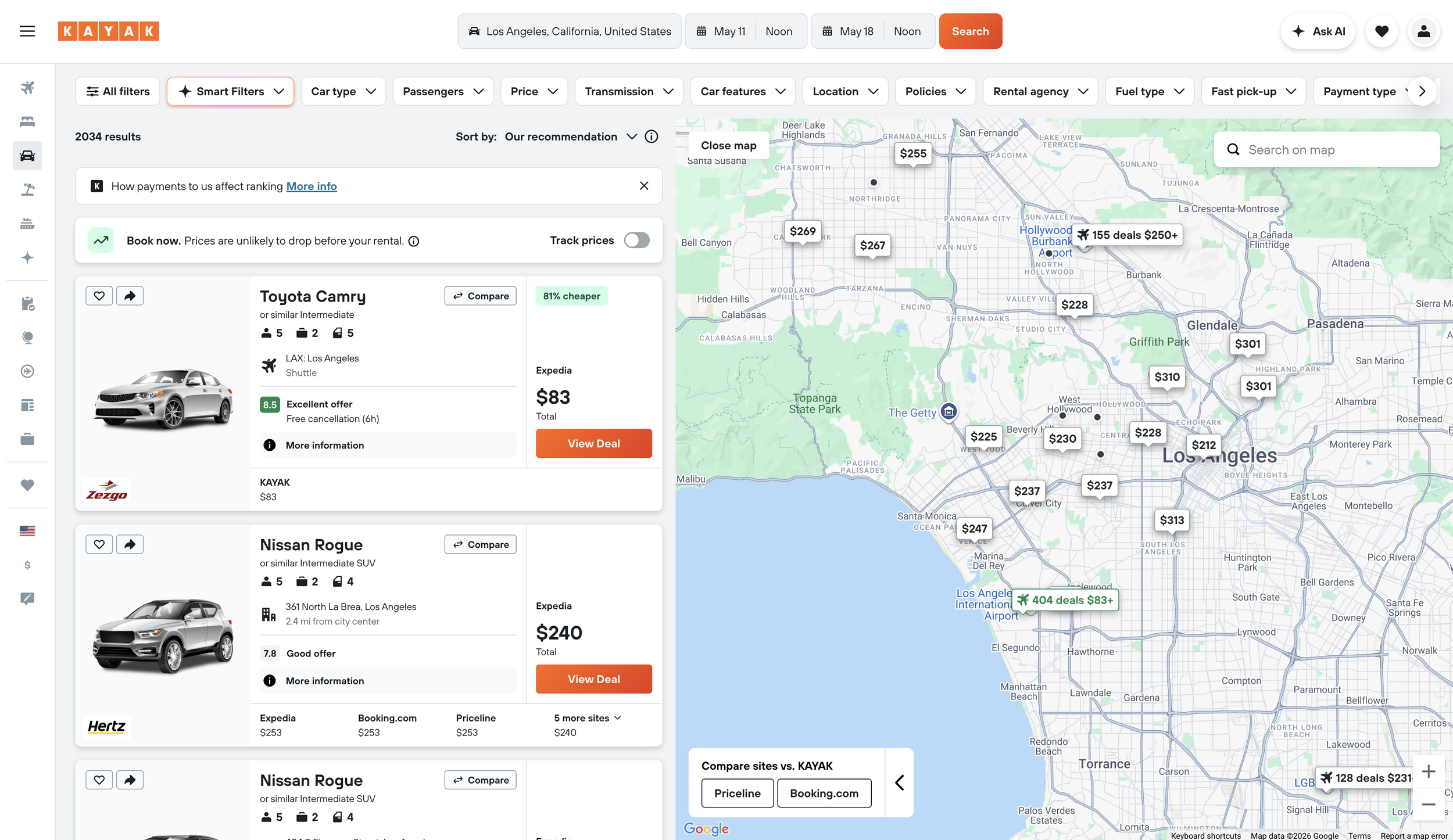Edit the Los Angeles pickup location field
Screen dimensions: 1453x840
tap(569, 31)
